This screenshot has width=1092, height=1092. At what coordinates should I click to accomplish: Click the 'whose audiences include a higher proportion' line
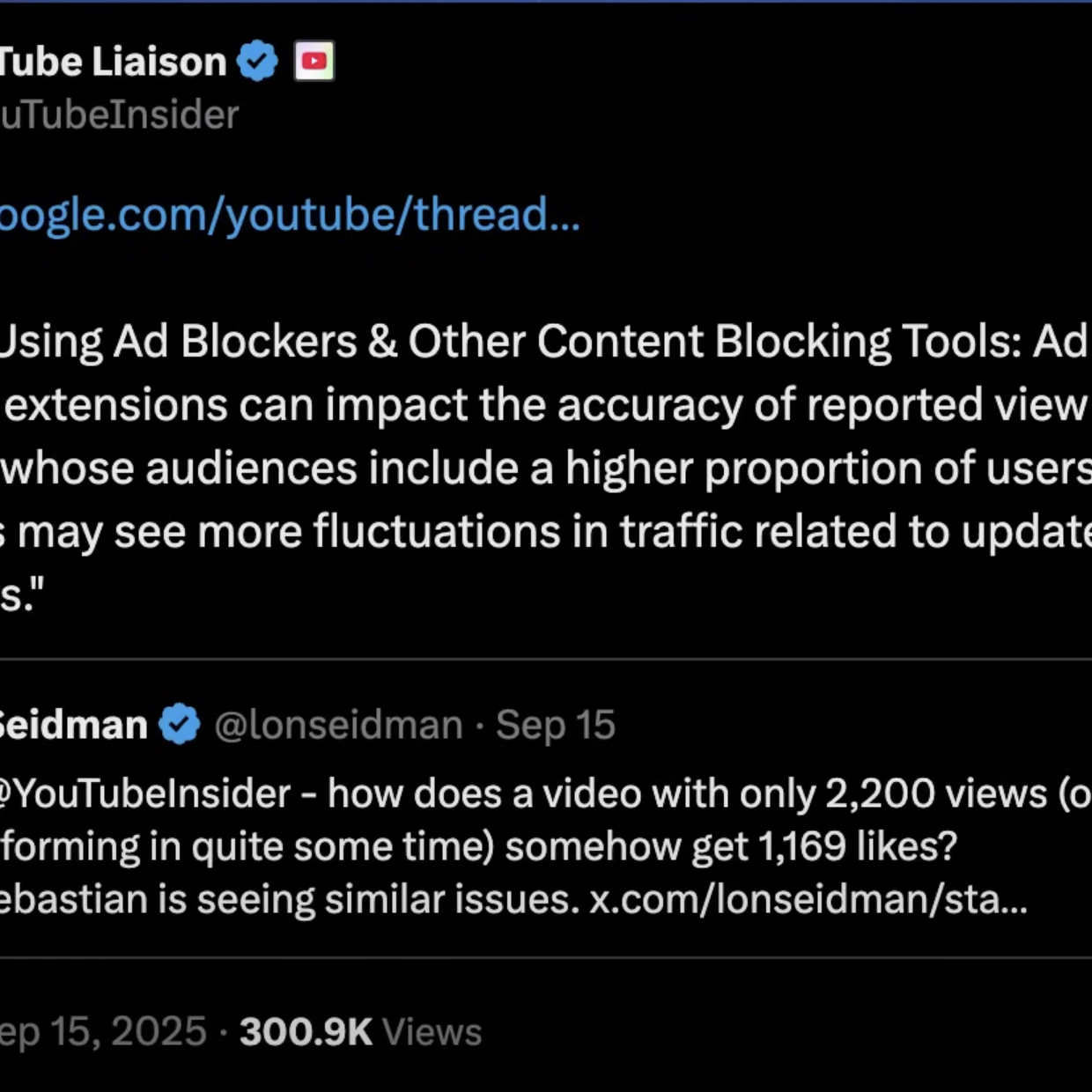pos(546,469)
